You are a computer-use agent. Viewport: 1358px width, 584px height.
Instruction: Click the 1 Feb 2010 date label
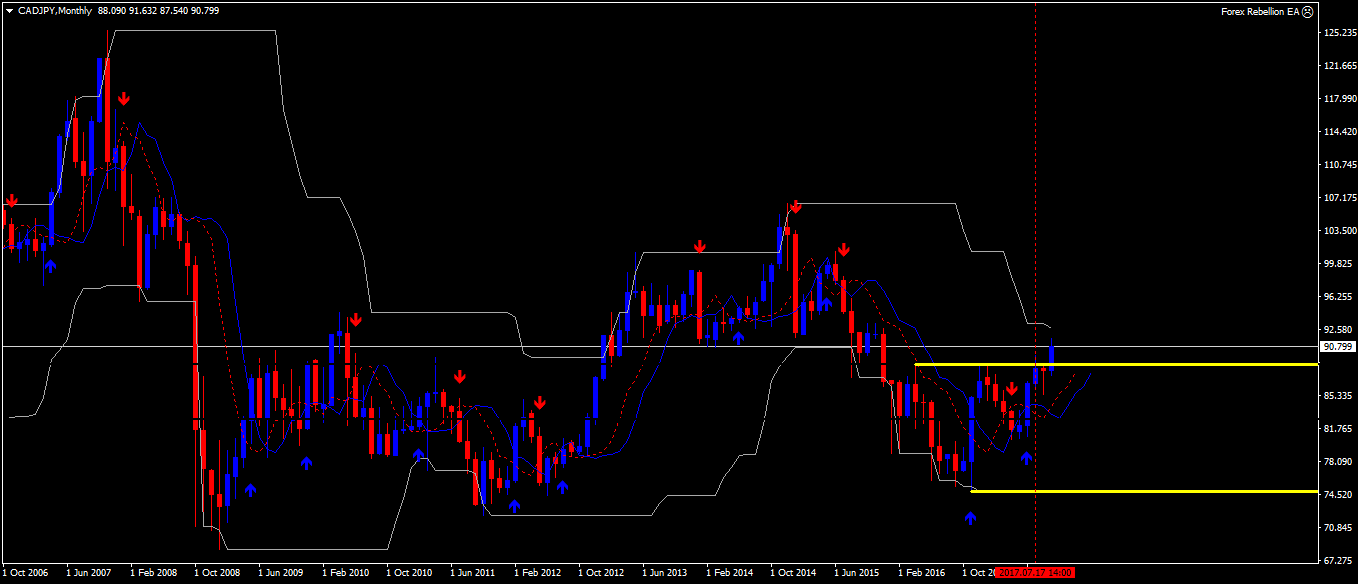coord(345,574)
